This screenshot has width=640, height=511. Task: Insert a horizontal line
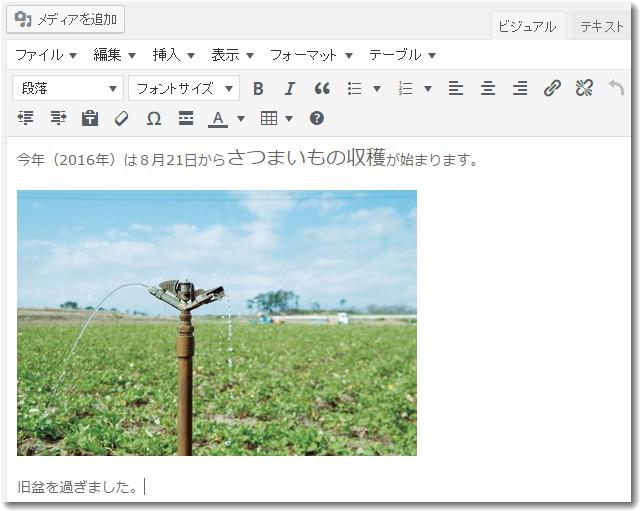186,118
